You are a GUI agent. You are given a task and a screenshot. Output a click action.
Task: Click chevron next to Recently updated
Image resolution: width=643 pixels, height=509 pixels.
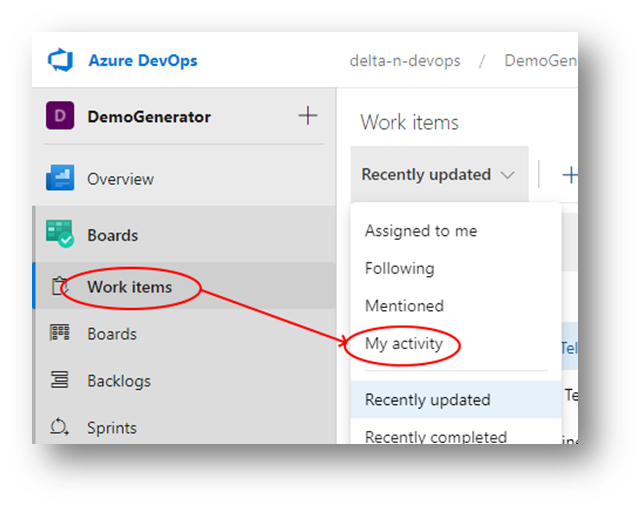tap(508, 176)
